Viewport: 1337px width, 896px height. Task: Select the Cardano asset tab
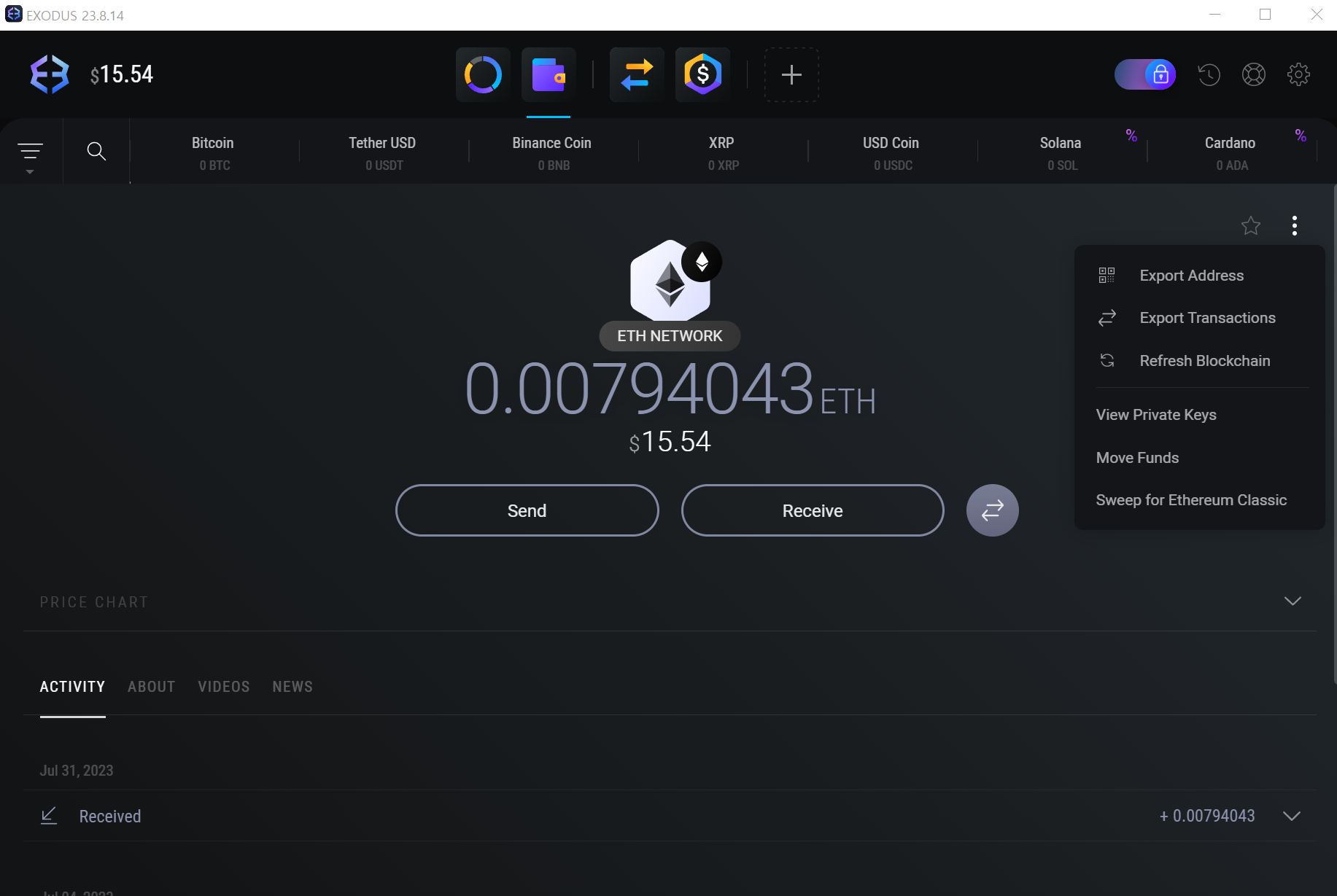1231,152
